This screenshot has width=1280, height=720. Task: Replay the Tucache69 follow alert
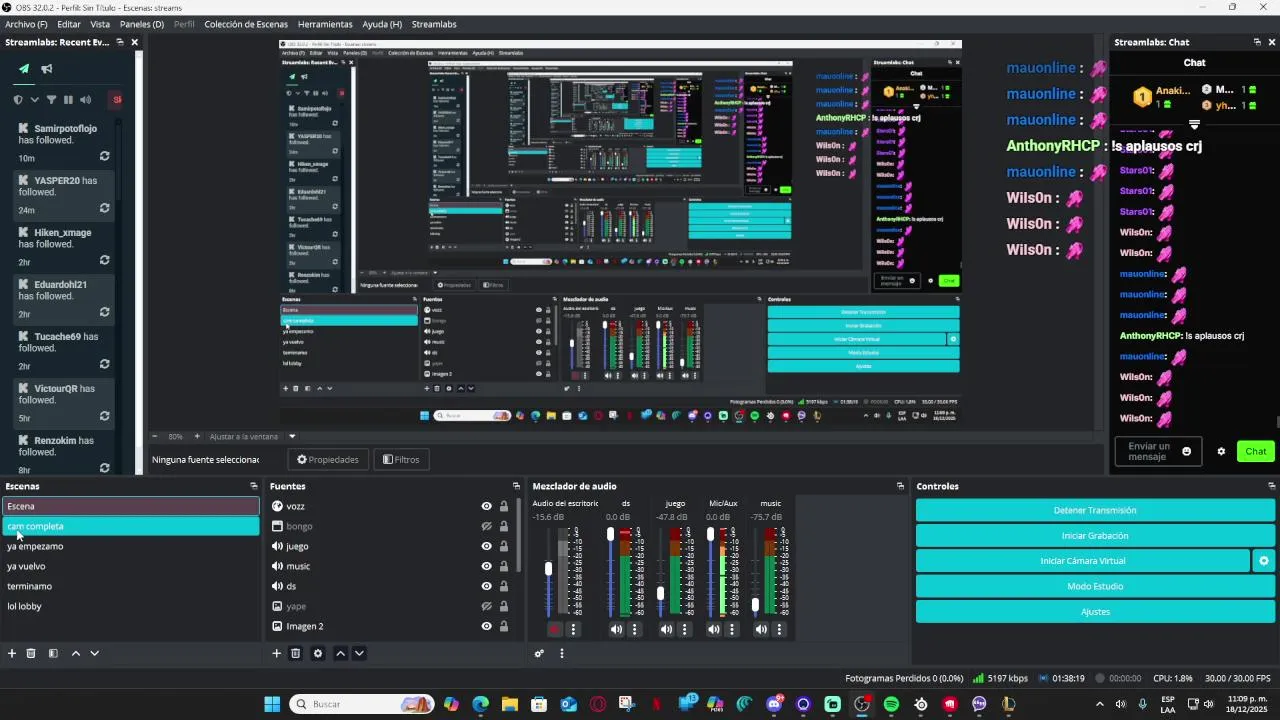coord(104,365)
